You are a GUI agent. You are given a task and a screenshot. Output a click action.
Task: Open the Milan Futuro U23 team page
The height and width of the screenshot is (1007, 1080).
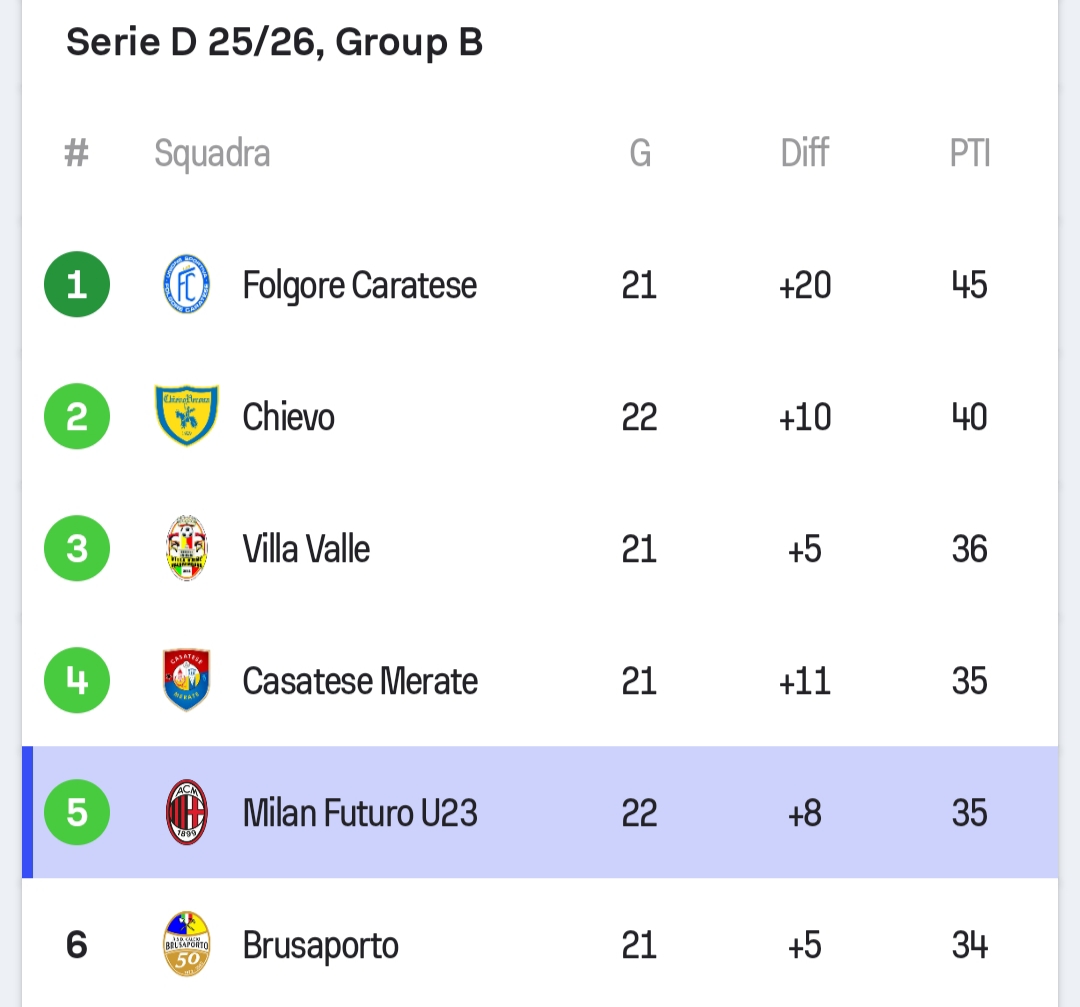coord(360,813)
